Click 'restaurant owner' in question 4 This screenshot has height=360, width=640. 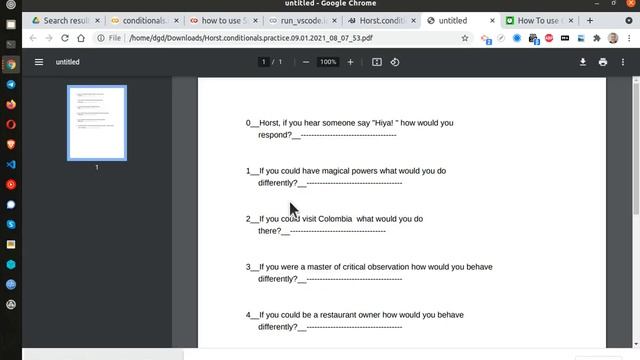(350, 315)
